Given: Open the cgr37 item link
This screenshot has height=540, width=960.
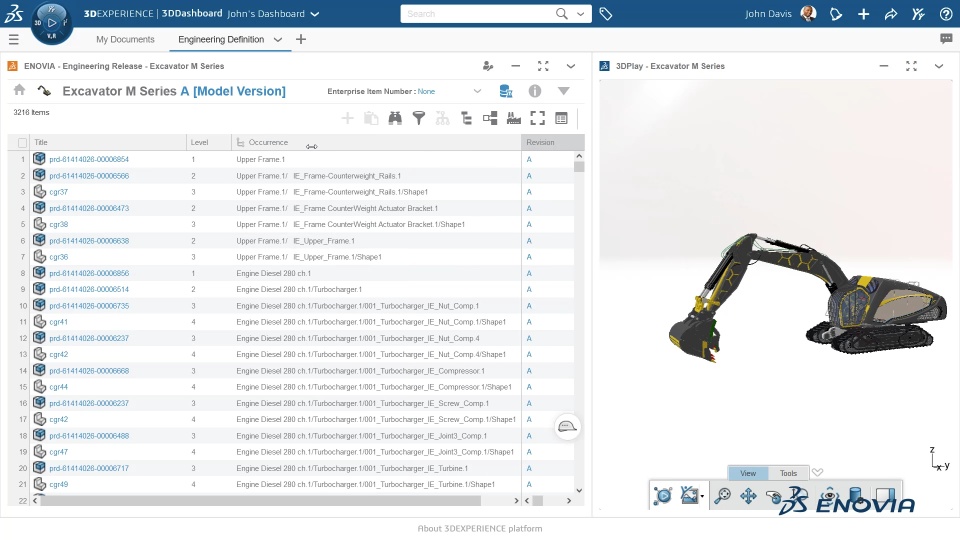Looking at the screenshot, I should (59, 192).
